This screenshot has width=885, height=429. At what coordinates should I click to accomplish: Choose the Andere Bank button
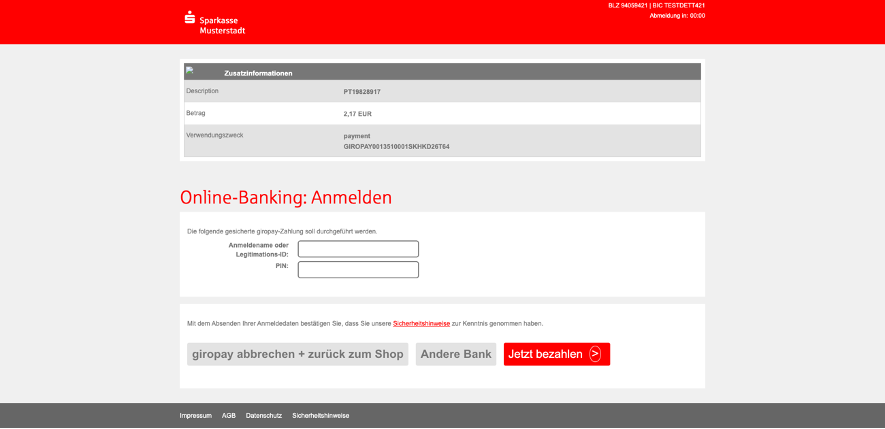pos(456,354)
